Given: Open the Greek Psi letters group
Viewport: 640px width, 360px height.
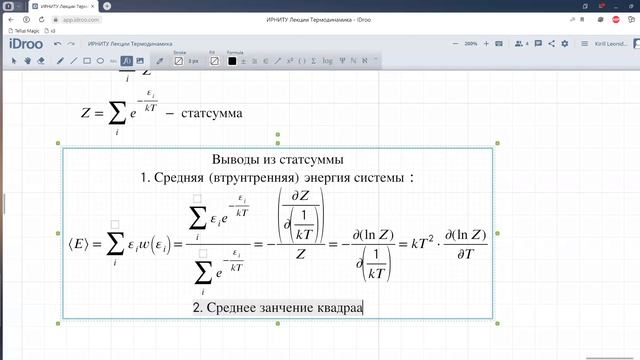Looking at the screenshot, I should (x=342, y=61).
